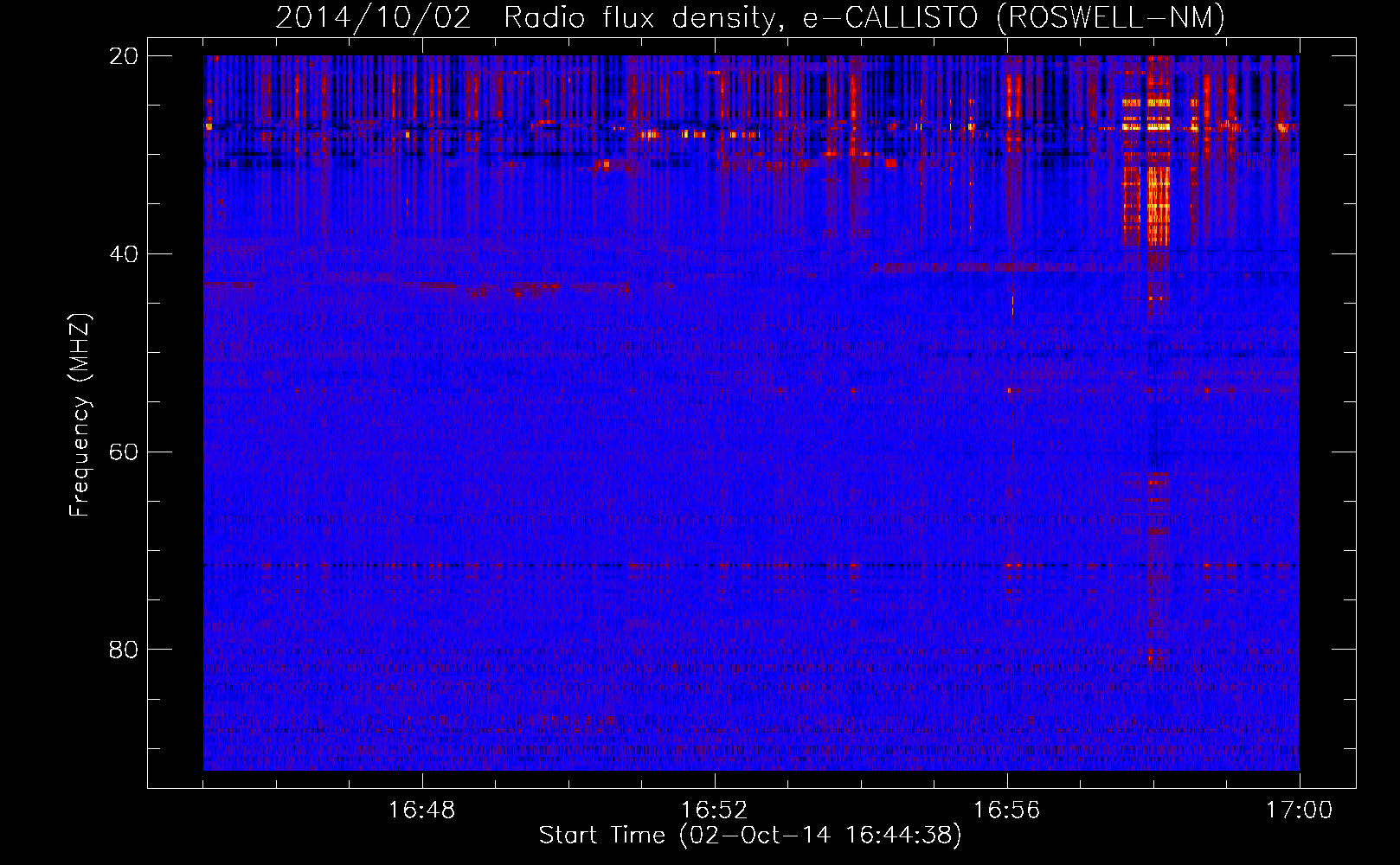Click the 60 frequency tick label

click(124, 452)
